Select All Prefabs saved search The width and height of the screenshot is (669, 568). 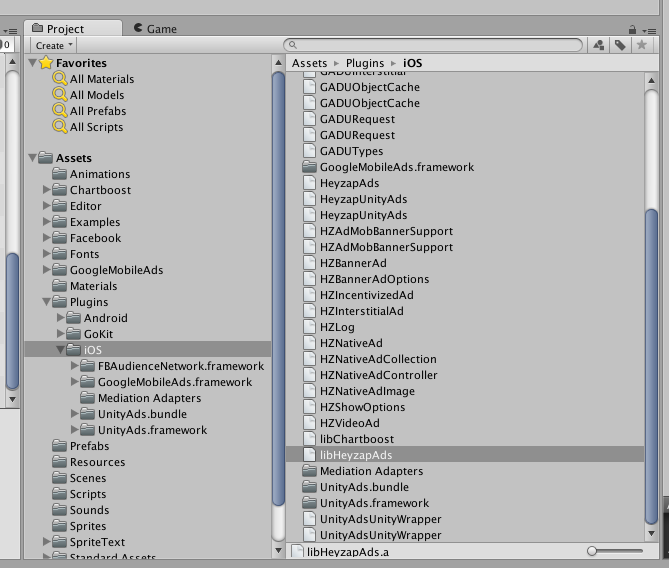(x=98, y=111)
